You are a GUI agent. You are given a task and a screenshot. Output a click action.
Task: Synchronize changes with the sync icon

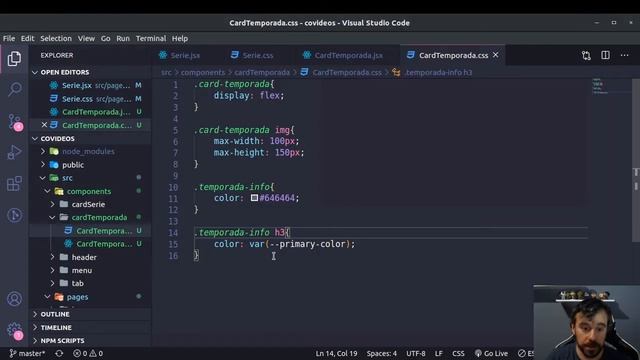[59, 353]
